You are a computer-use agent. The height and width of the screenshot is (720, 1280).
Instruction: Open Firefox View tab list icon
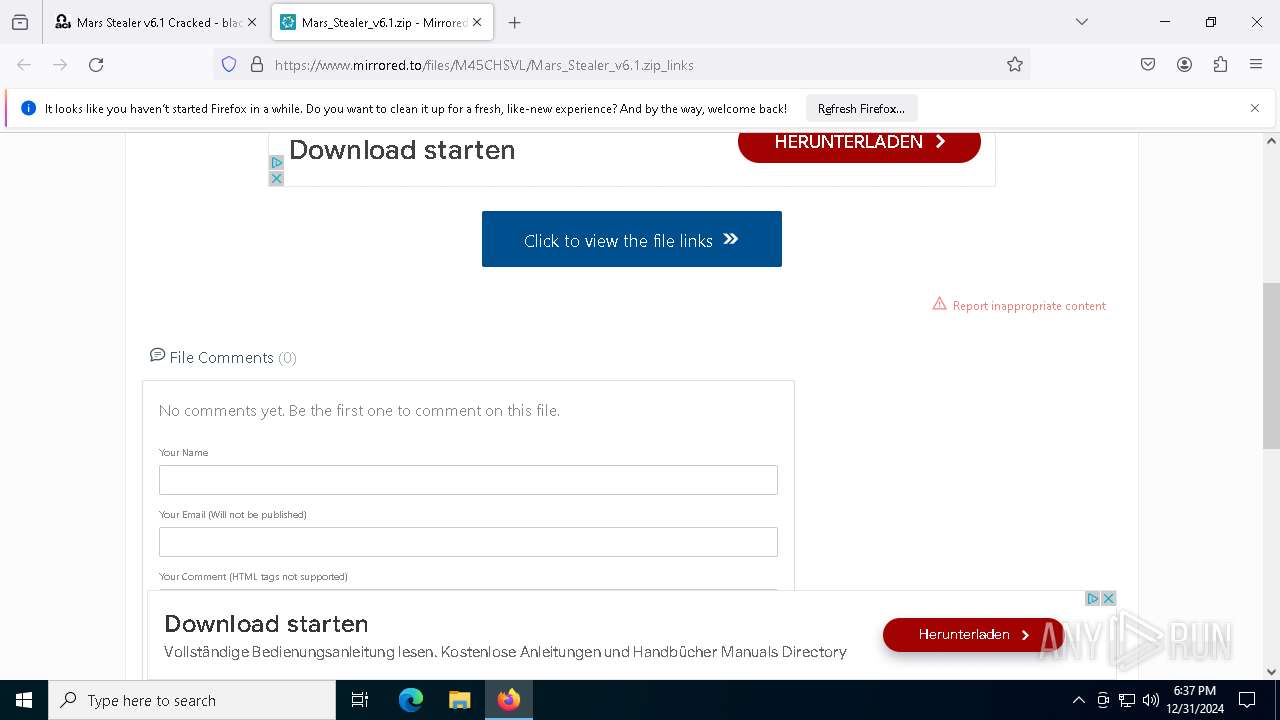pyautogui.click(x=20, y=22)
